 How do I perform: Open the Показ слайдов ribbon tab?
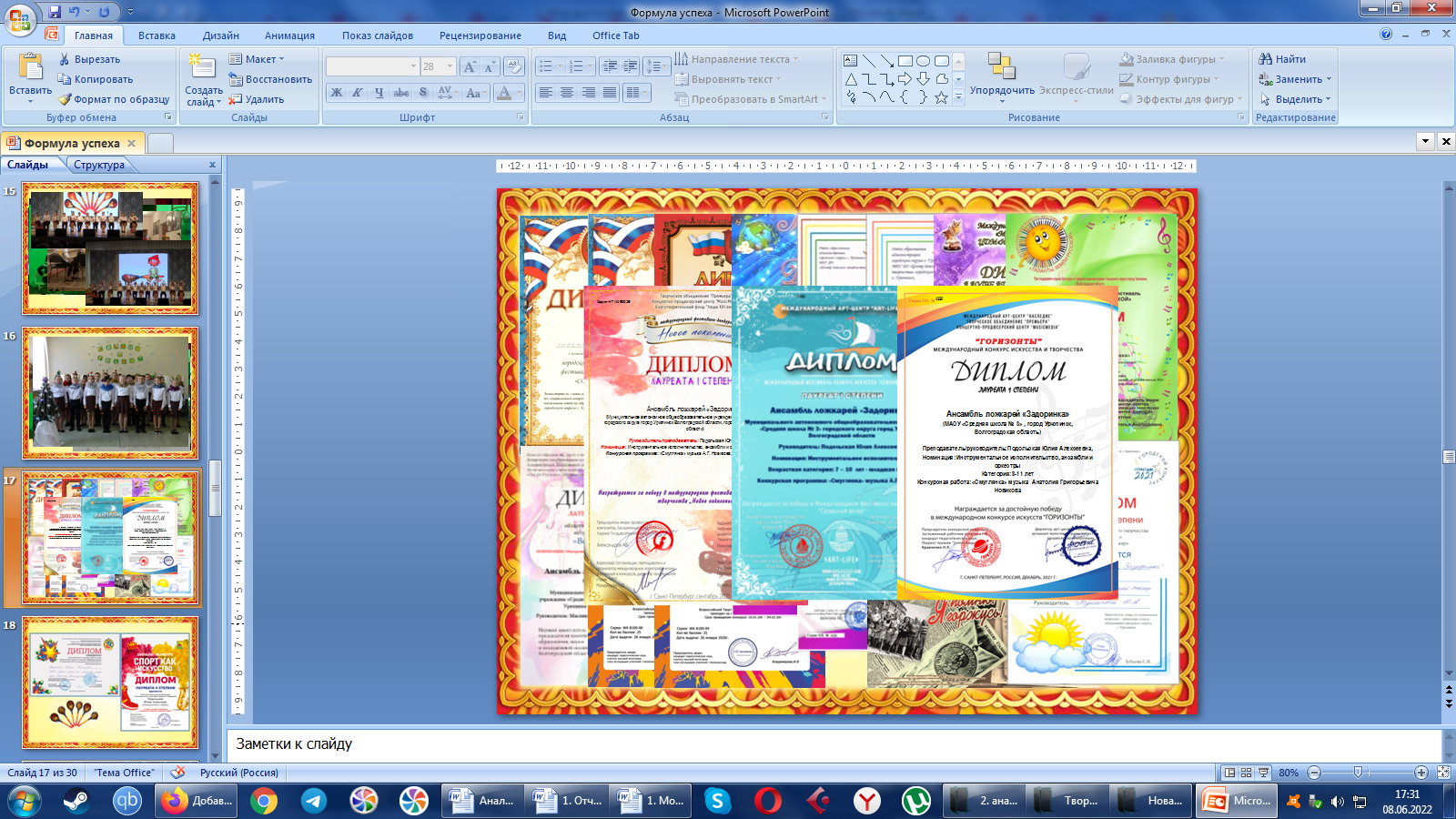coord(378,35)
